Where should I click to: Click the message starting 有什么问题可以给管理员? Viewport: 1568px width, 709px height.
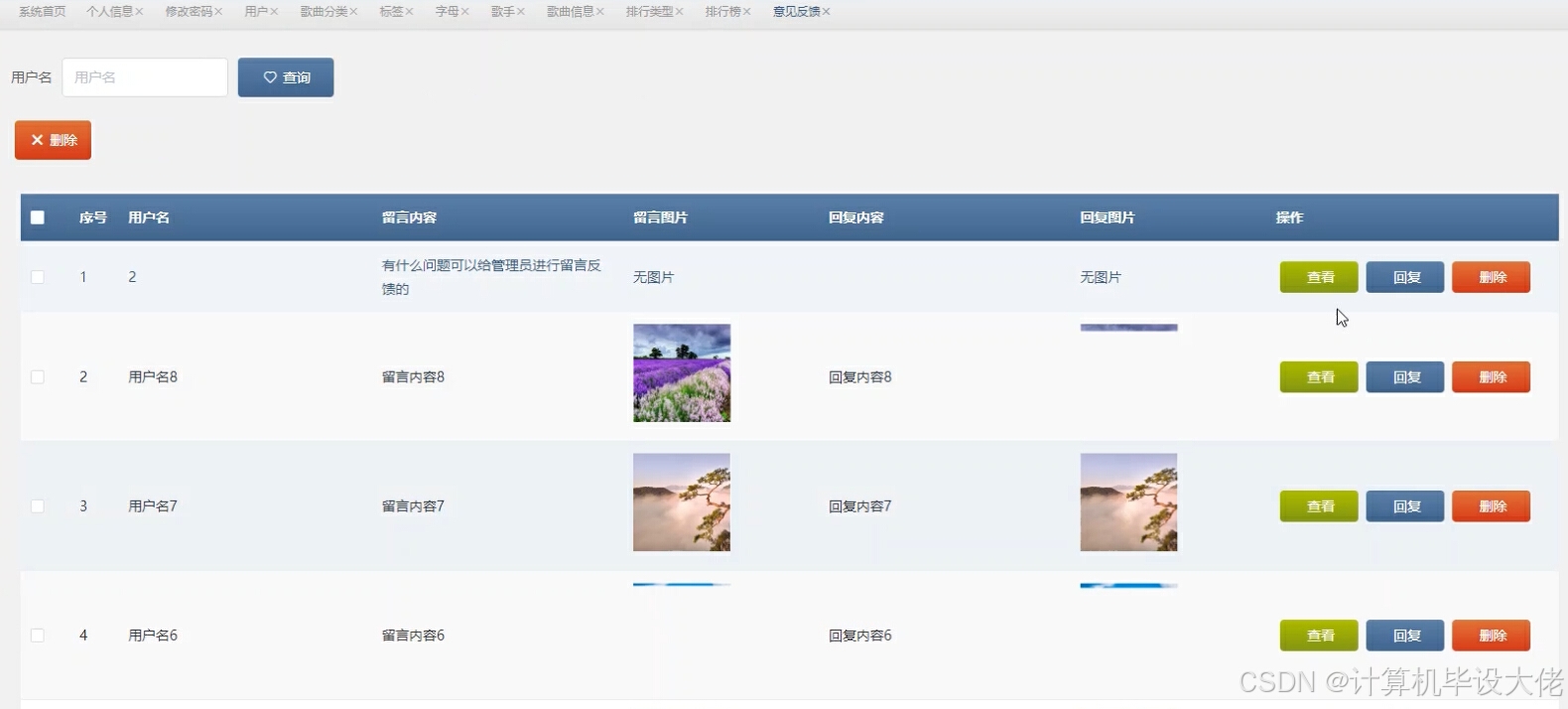pyautogui.click(x=491, y=277)
